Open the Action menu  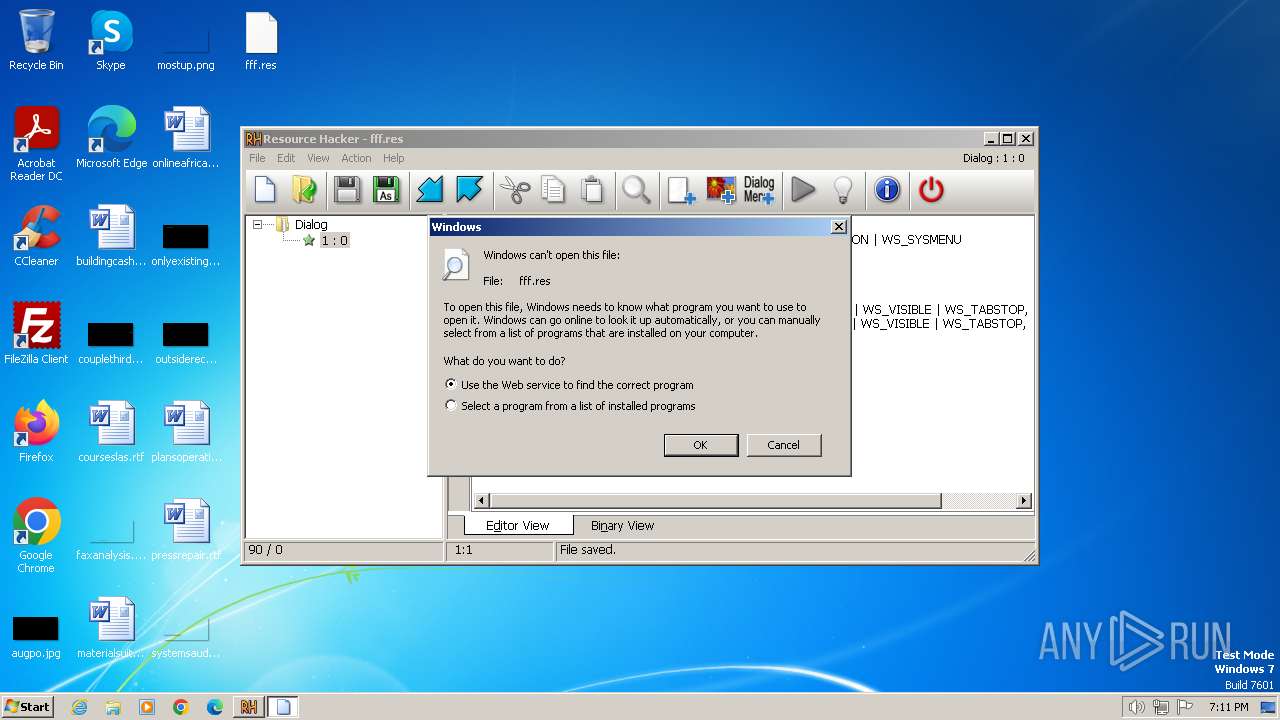356,158
